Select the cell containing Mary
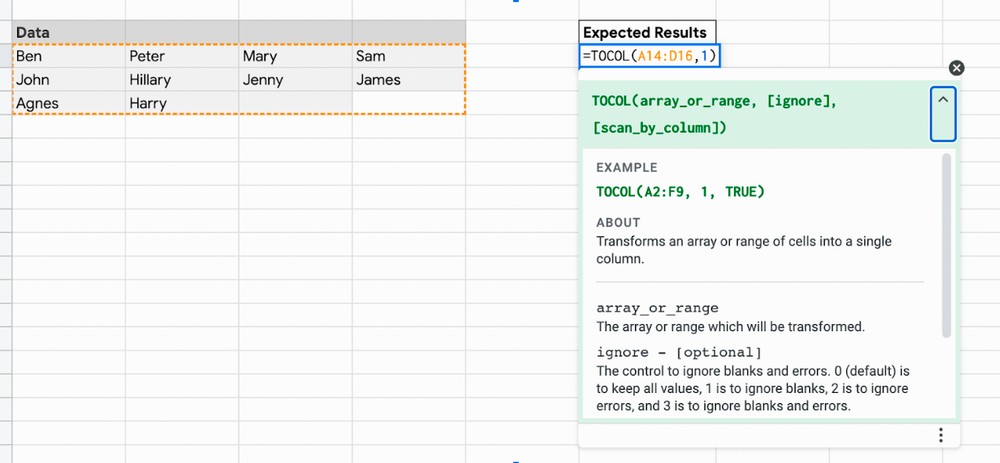 (x=295, y=56)
